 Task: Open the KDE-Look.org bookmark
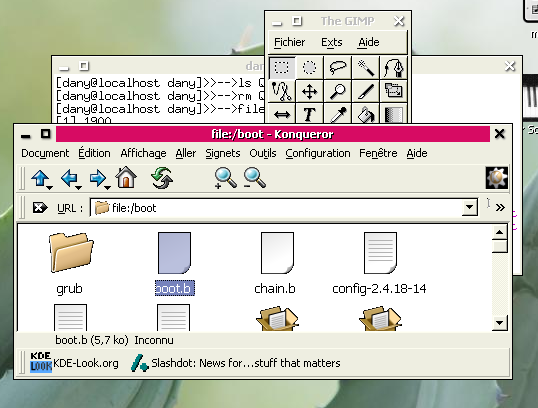(74, 363)
